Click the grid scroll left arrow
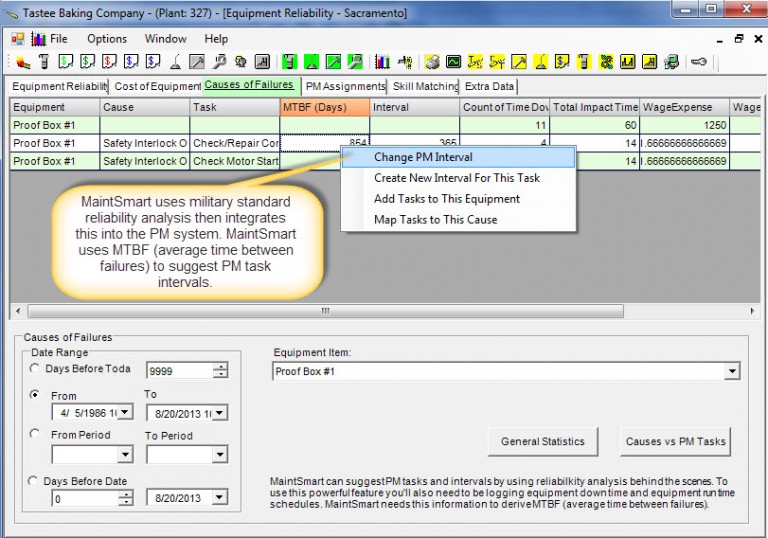 pyautogui.click(x=18, y=311)
